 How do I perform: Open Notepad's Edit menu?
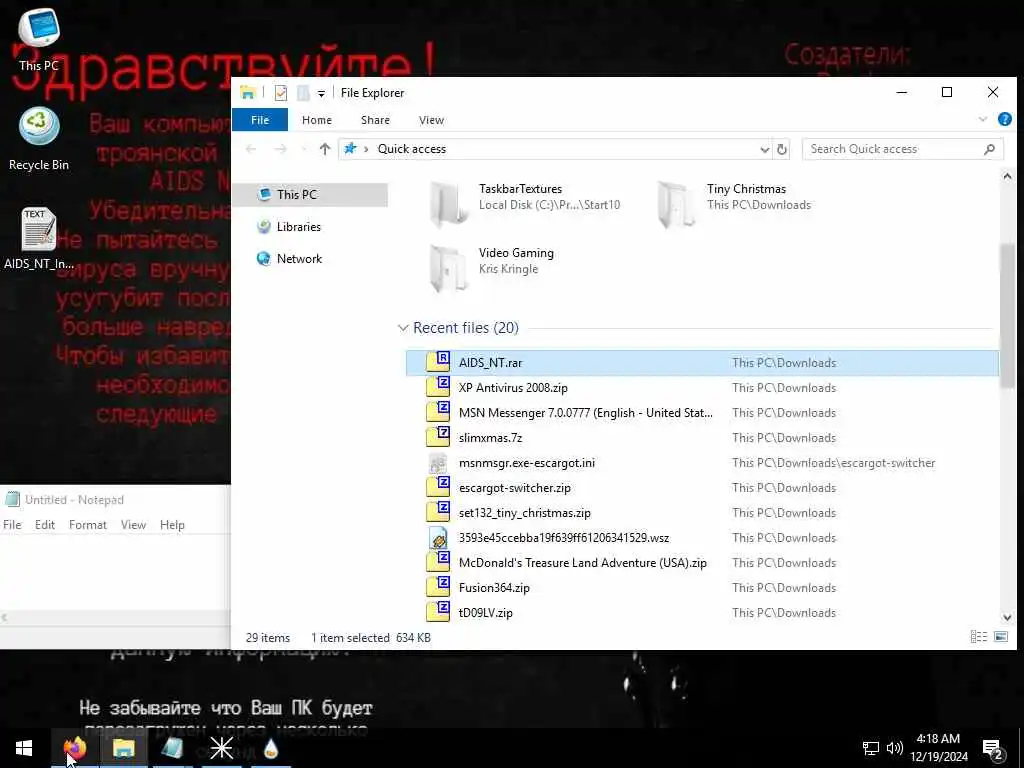[x=44, y=525]
